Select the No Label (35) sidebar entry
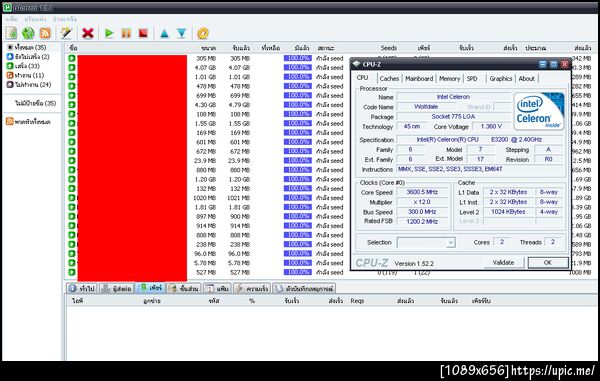The width and height of the screenshot is (600, 381). point(36,103)
